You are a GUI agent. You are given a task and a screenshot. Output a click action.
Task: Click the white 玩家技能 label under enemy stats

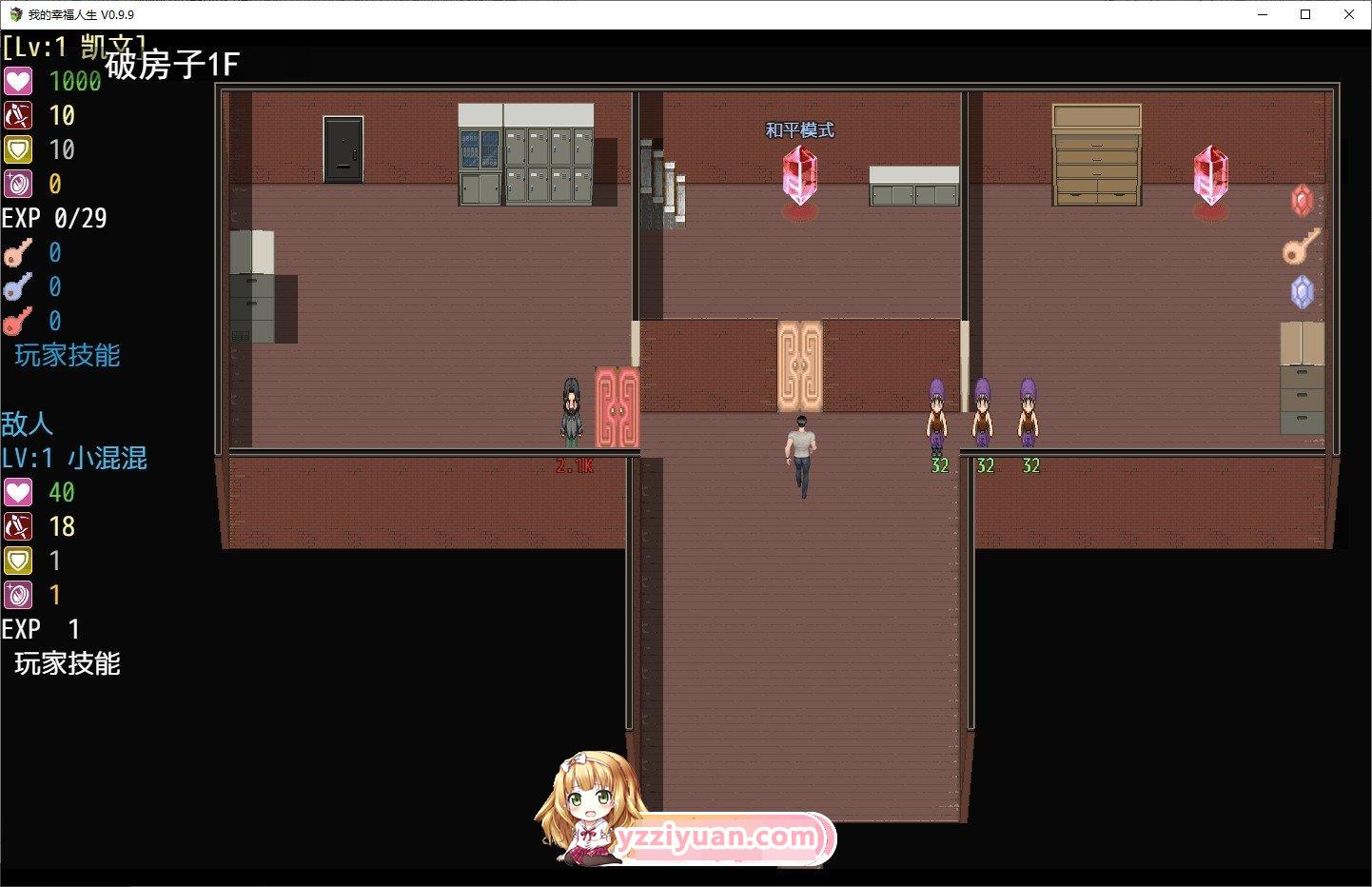[x=68, y=663]
